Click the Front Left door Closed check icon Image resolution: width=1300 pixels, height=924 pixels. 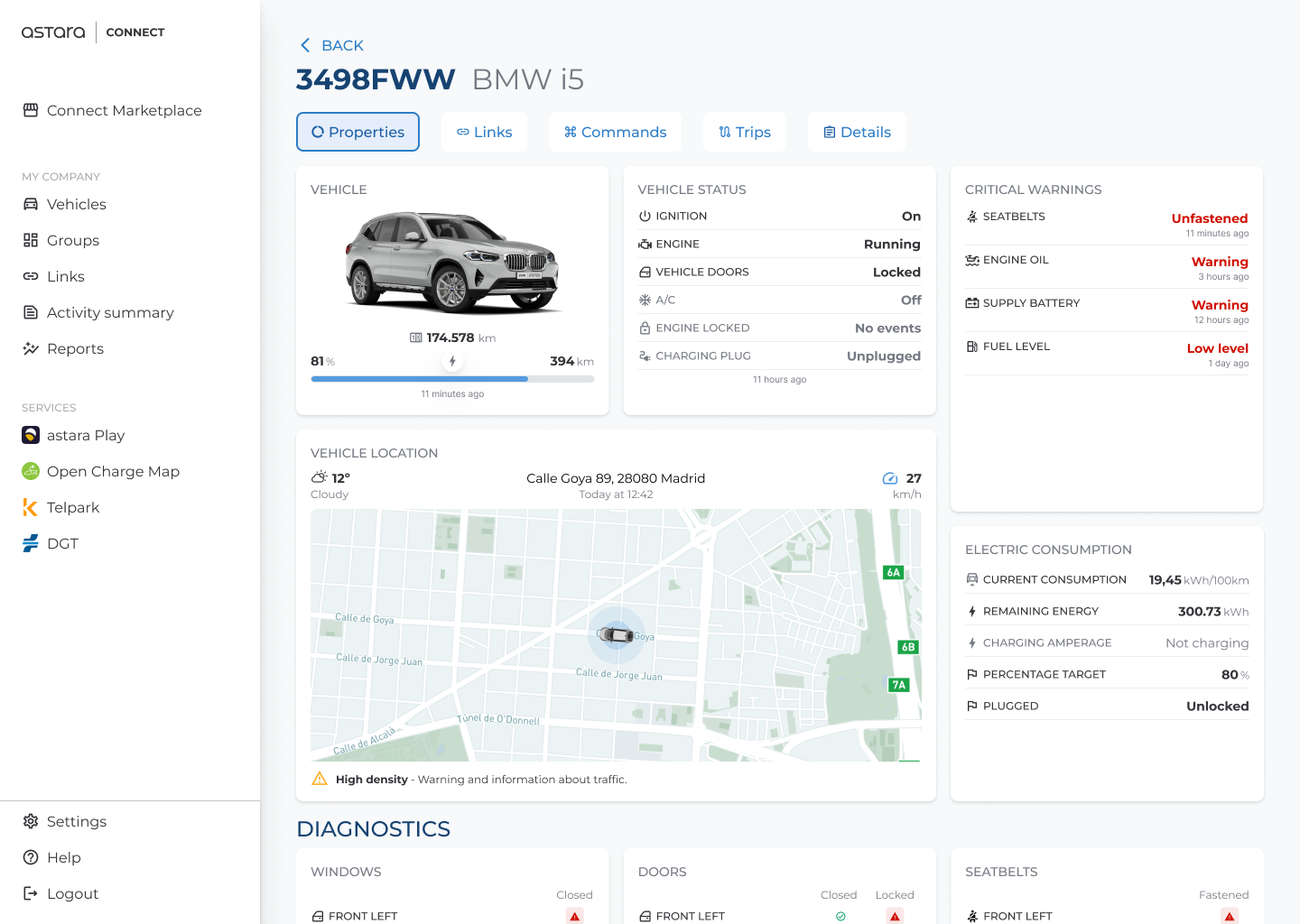click(840, 916)
